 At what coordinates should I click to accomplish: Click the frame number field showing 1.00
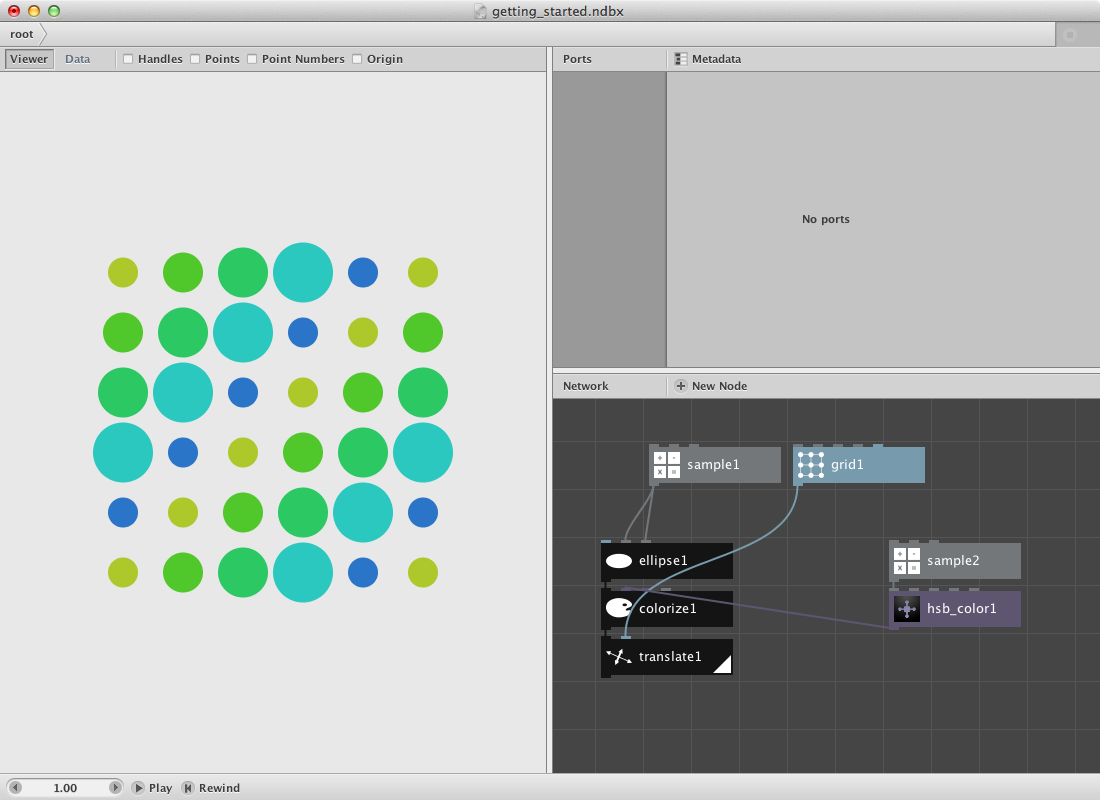click(63, 787)
